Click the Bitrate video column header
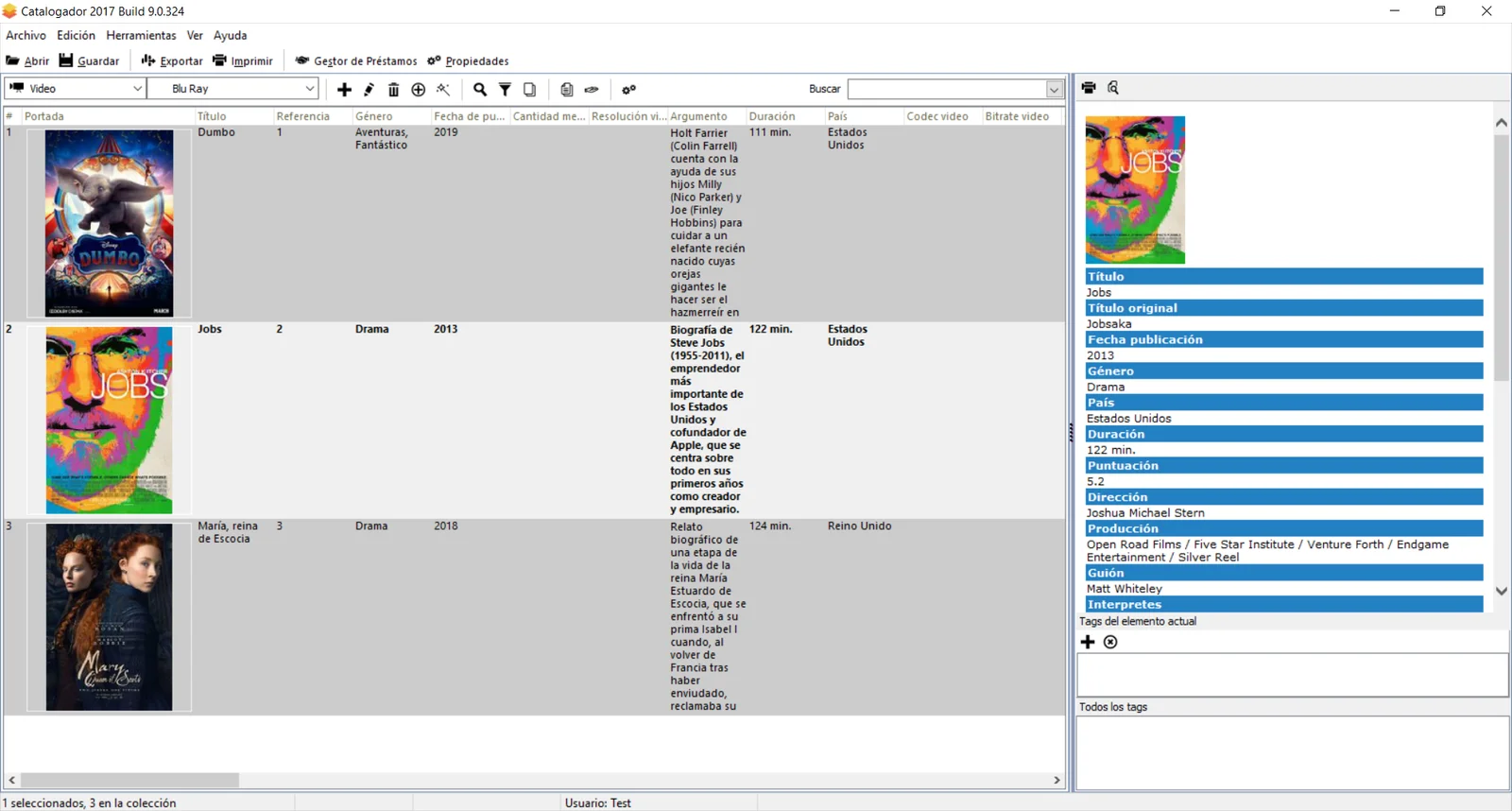Viewport: 1512px width, 811px height. coord(1022,116)
